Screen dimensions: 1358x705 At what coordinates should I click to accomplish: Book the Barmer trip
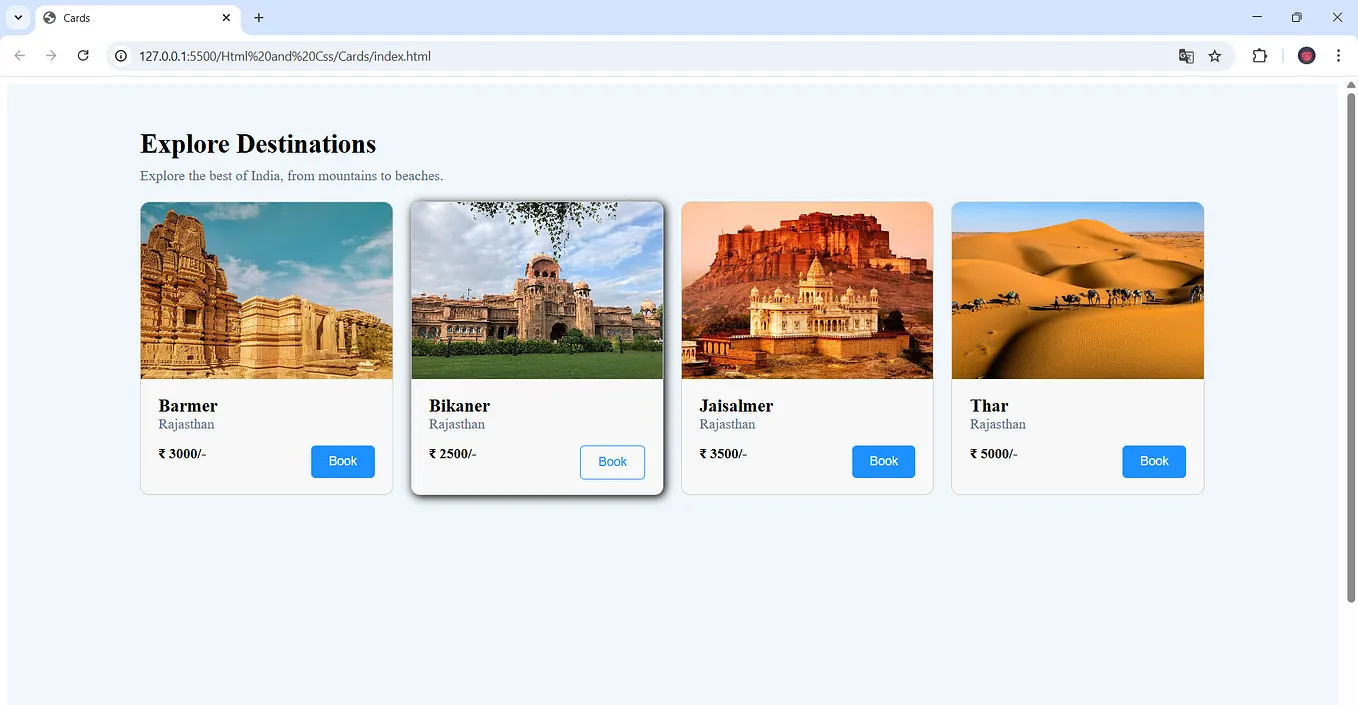tap(343, 461)
